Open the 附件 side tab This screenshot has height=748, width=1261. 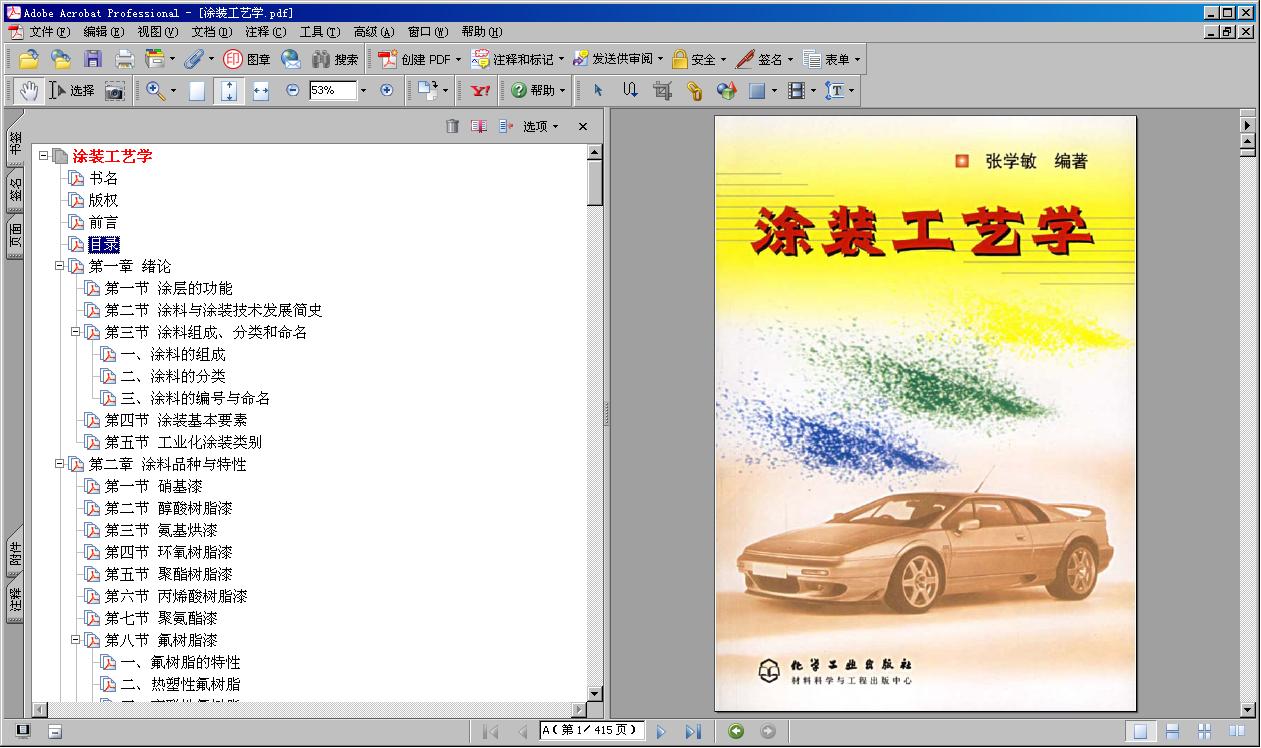tap(15, 553)
